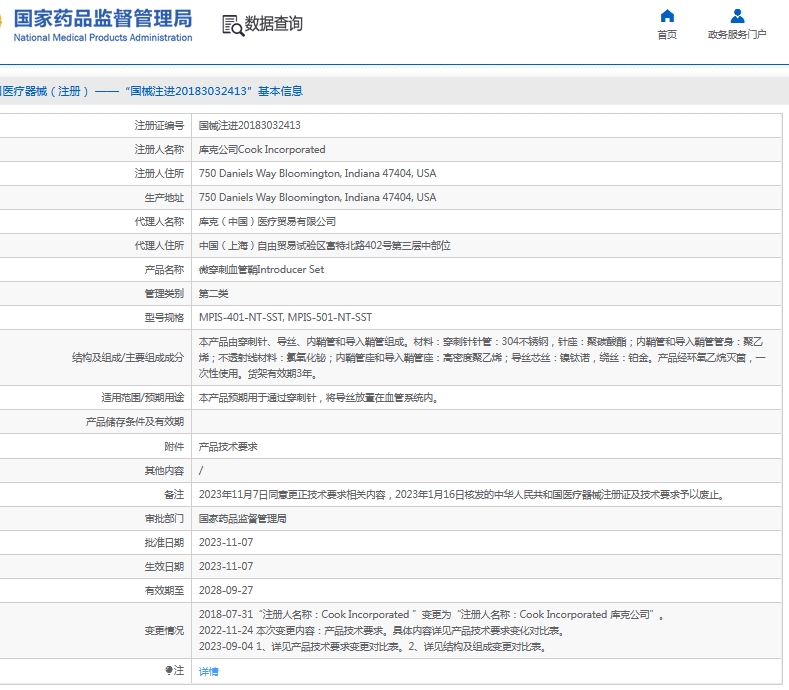Click the 变更情况 row label
789x690 pixels.
coord(164,631)
